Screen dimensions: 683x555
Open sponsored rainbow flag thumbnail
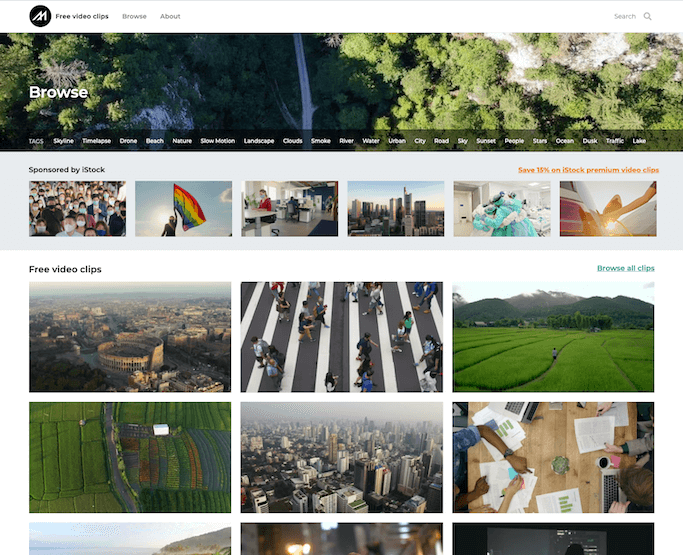183,209
